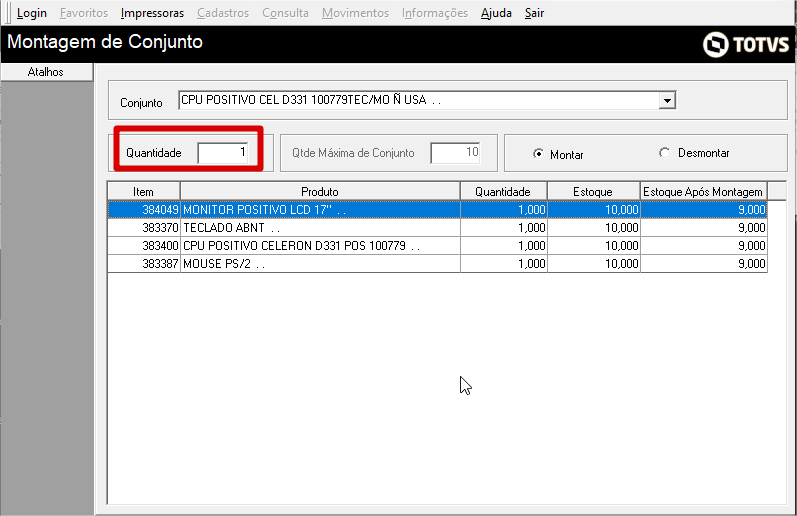Click item code 383387

click(x=160, y=264)
